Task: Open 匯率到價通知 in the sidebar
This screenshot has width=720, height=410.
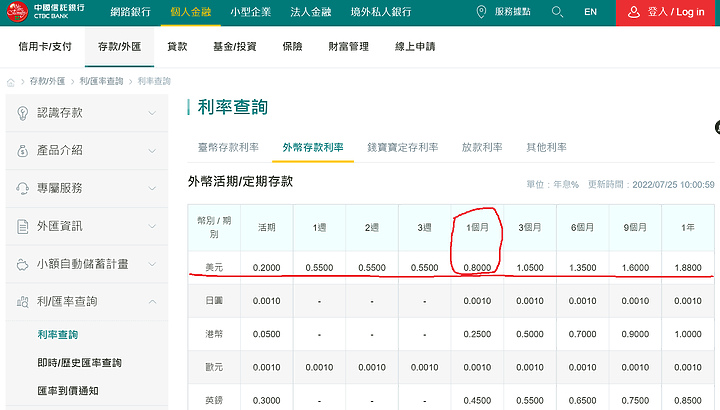Action: pyautogui.click(x=68, y=391)
